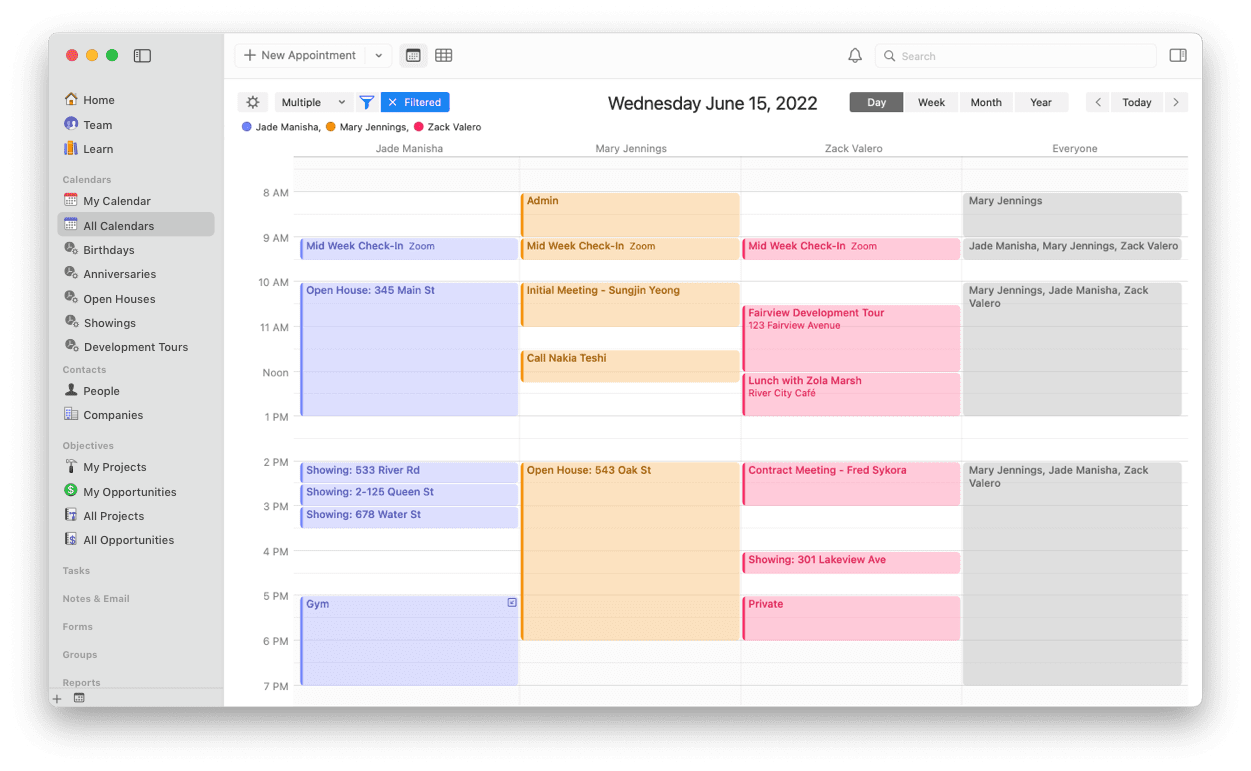The width and height of the screenshot is (1251, 771).
Task: Click the add plus icon at sidebar bottom
Action: [x=57, y=698]
